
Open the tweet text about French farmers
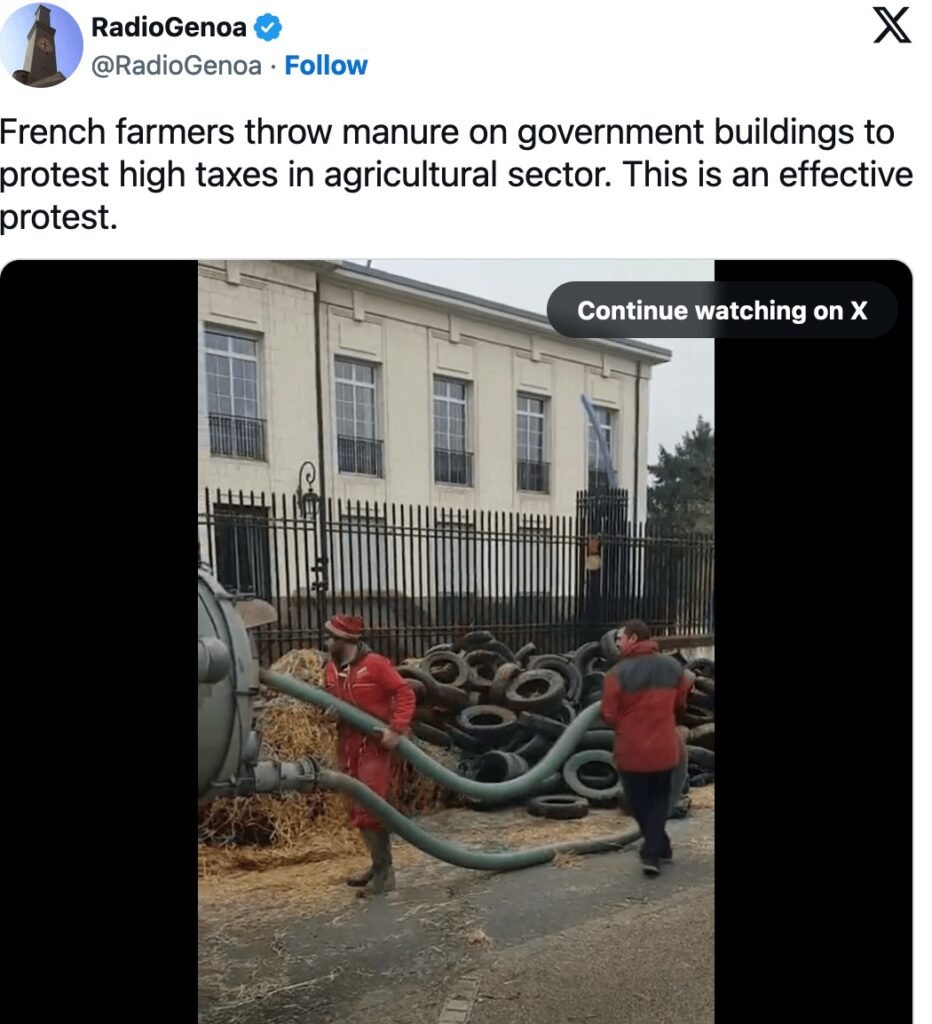tap(456, 174)
